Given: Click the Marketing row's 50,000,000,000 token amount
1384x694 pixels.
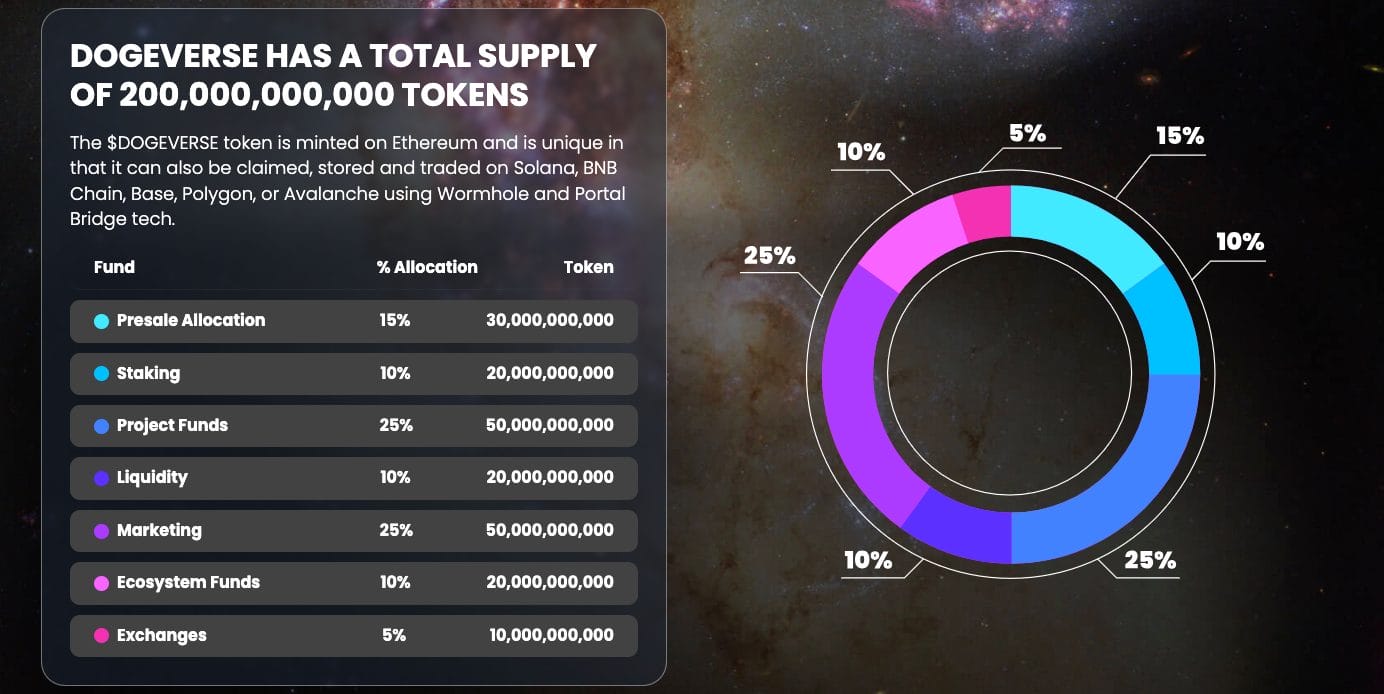Looking at the screenshot, I should (x=549, y=530).
